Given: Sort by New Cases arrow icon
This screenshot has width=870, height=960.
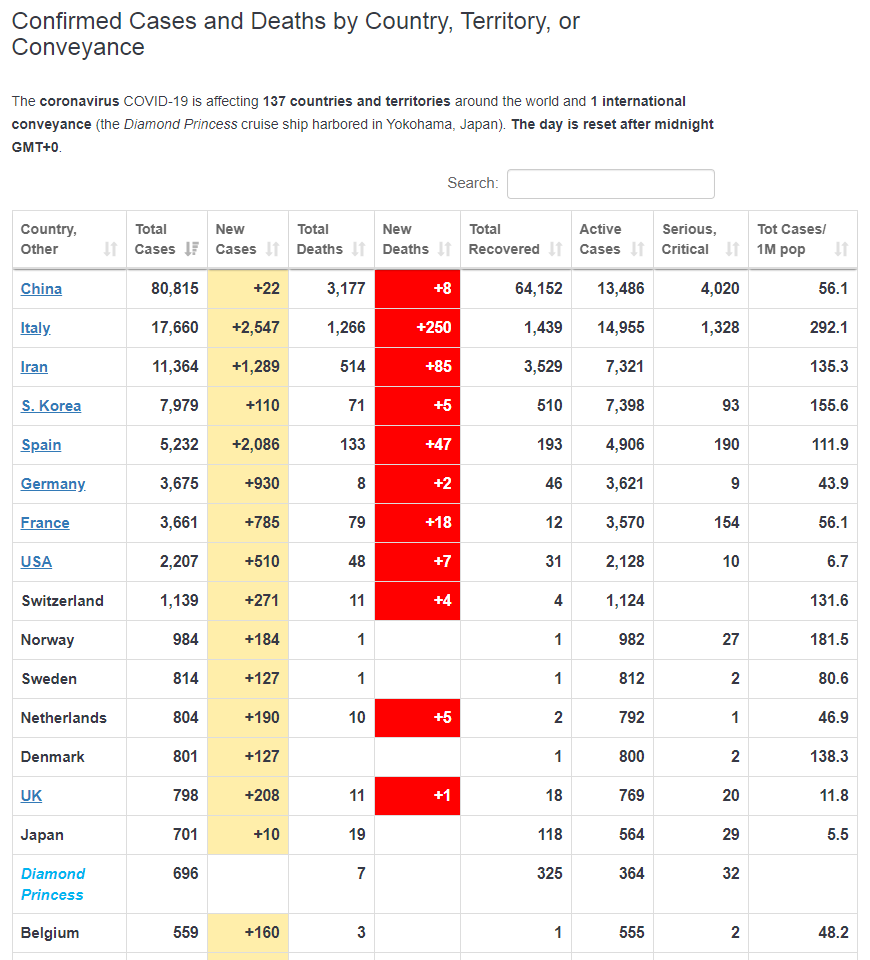Looking at the screenshot, I should pos(272,249).
